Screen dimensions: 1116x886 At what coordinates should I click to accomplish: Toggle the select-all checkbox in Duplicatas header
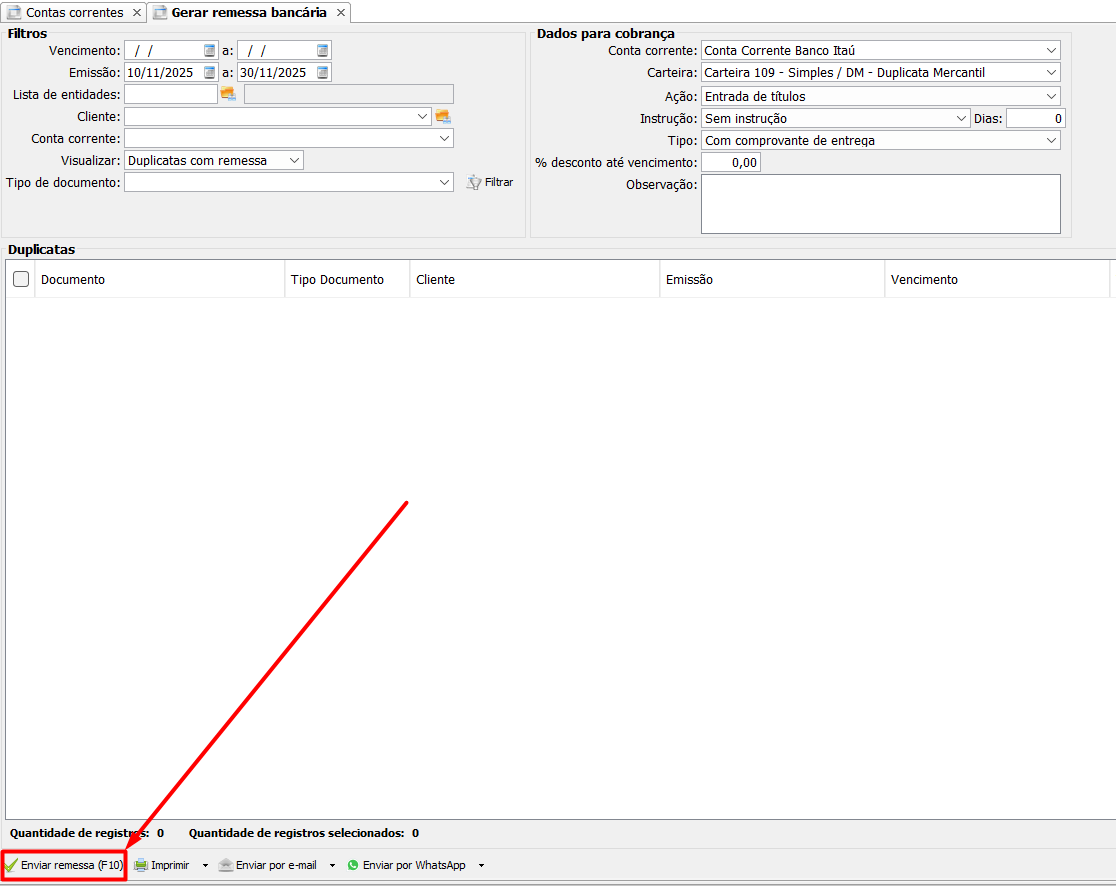tap(21, 280)
